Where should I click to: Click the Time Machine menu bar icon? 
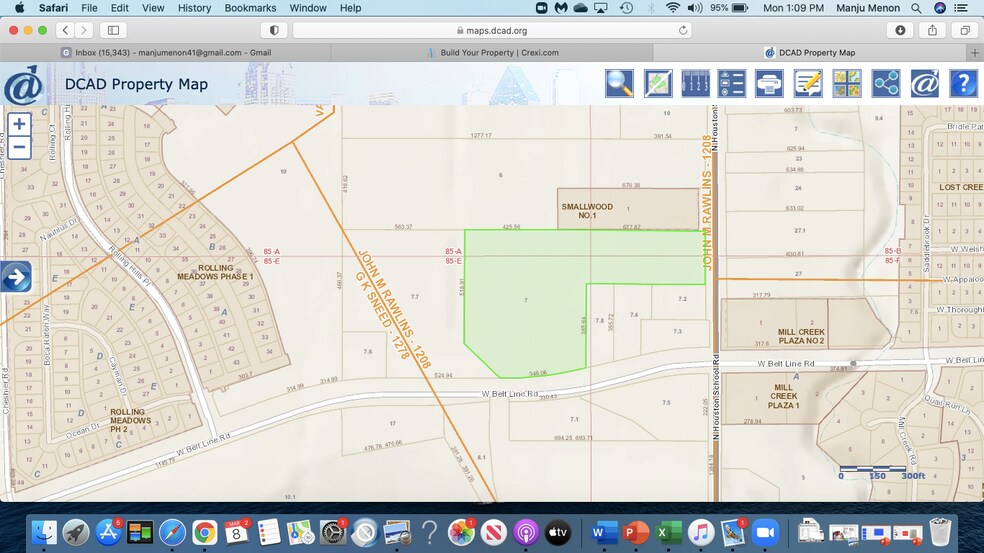(626, 8)
